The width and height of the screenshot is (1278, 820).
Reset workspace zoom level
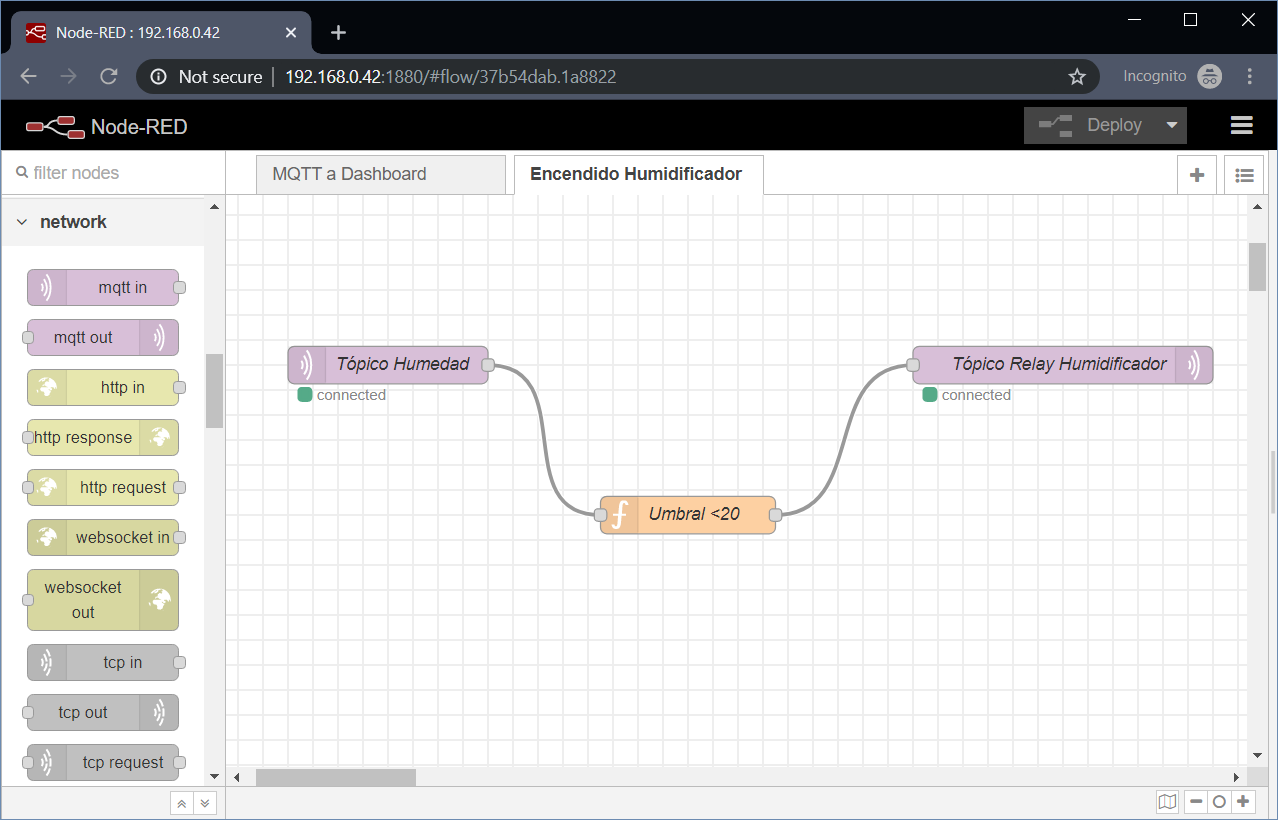[x=1219, y=801]
